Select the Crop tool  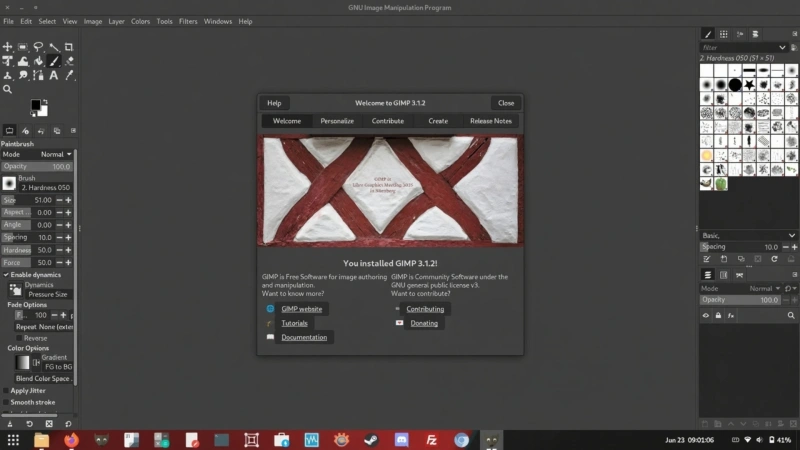pyautogui.click(x=69, y=47)
